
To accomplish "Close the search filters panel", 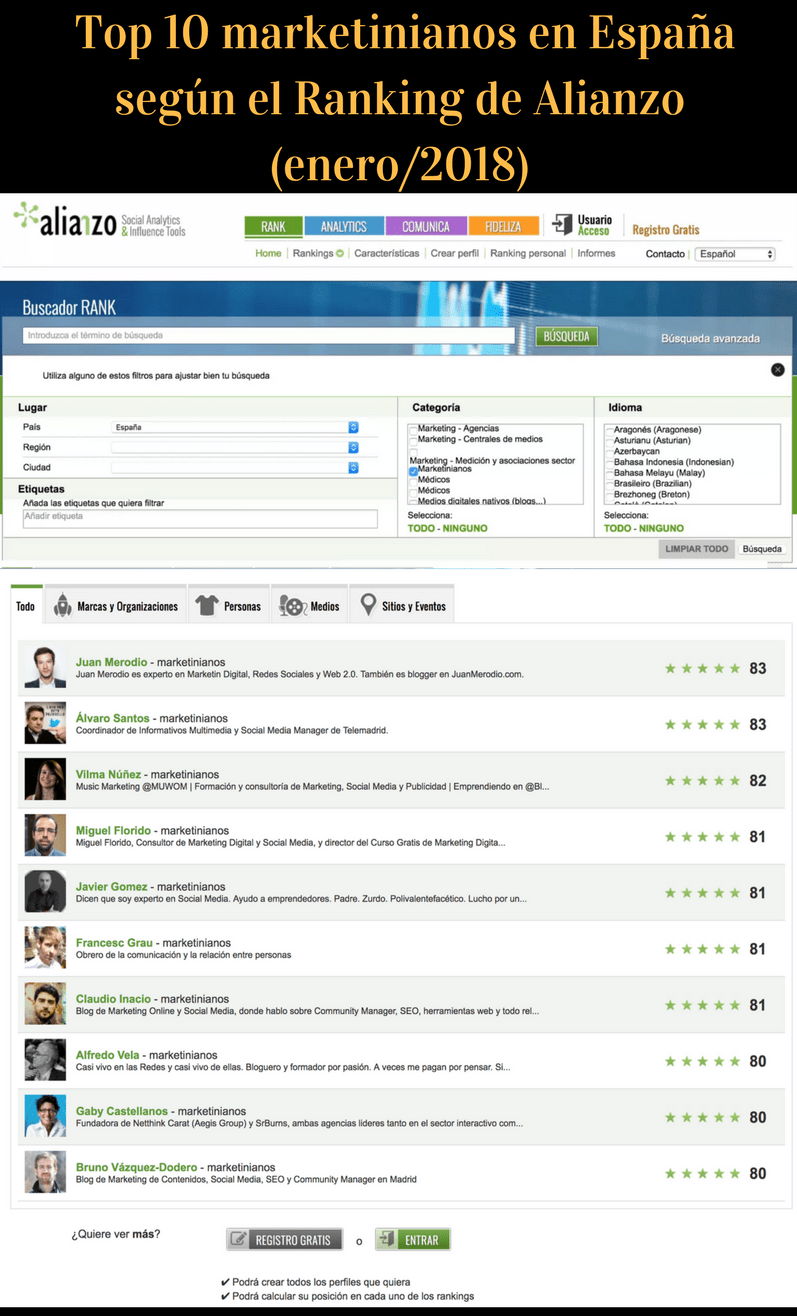I will (x=778, y=370).
